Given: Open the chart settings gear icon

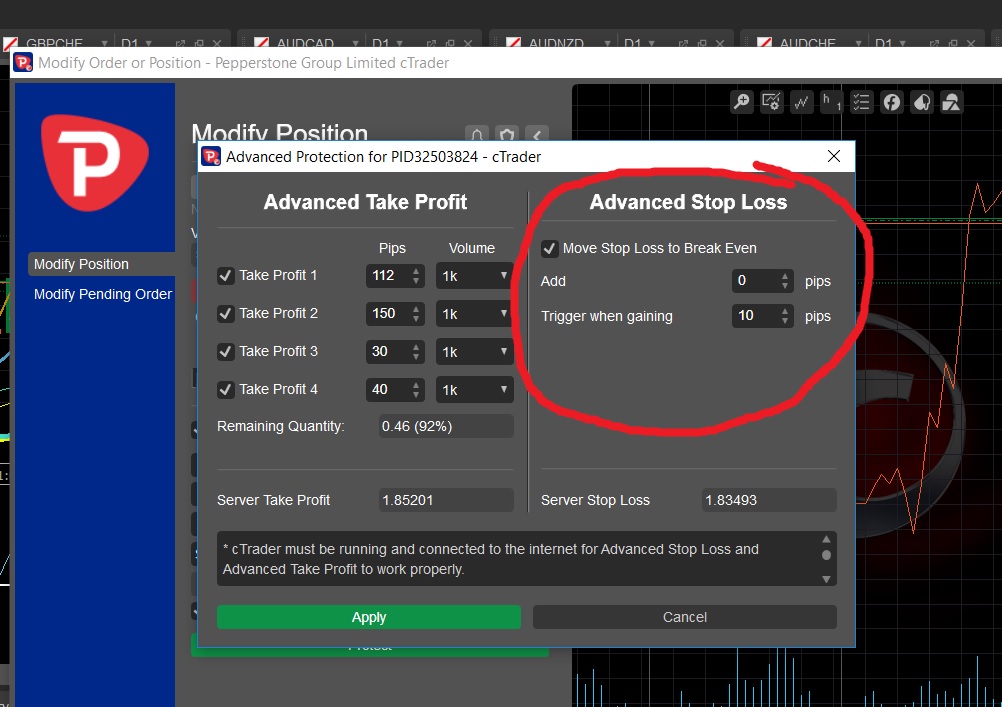Looking at the screenshot, I should click(x=771, y=102).
